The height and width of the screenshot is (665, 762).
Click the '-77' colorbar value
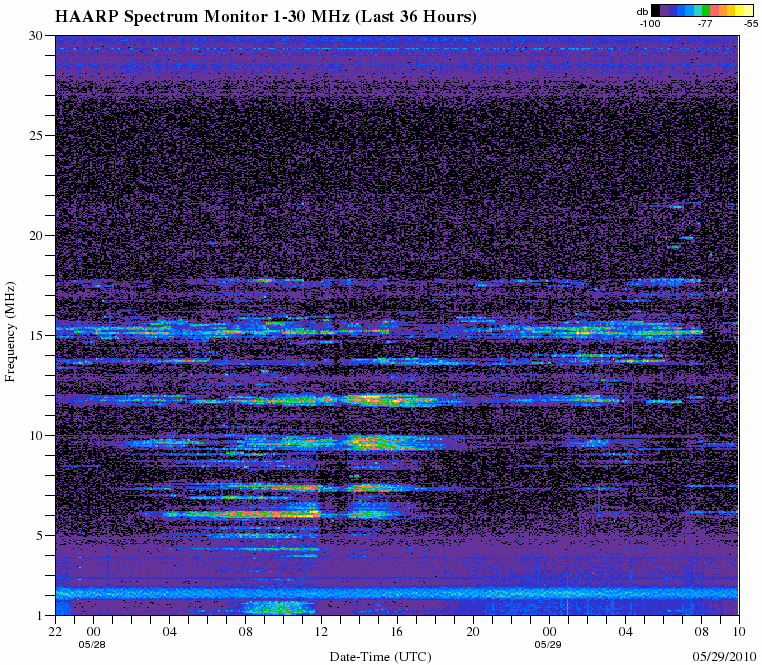pyautogui.click(x=705, y=23)
